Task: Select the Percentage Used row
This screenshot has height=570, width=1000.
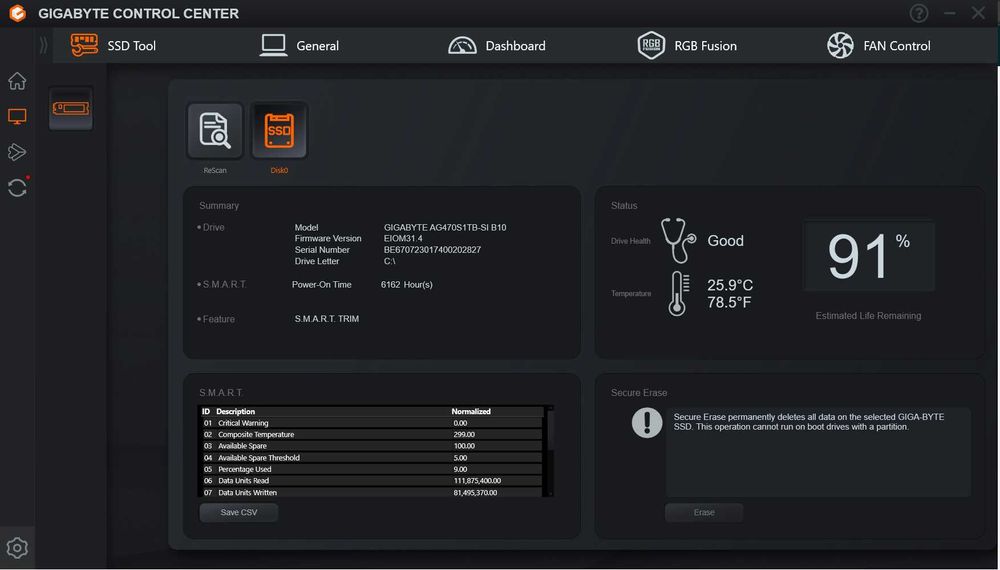Action: click(x=371, y=469)
